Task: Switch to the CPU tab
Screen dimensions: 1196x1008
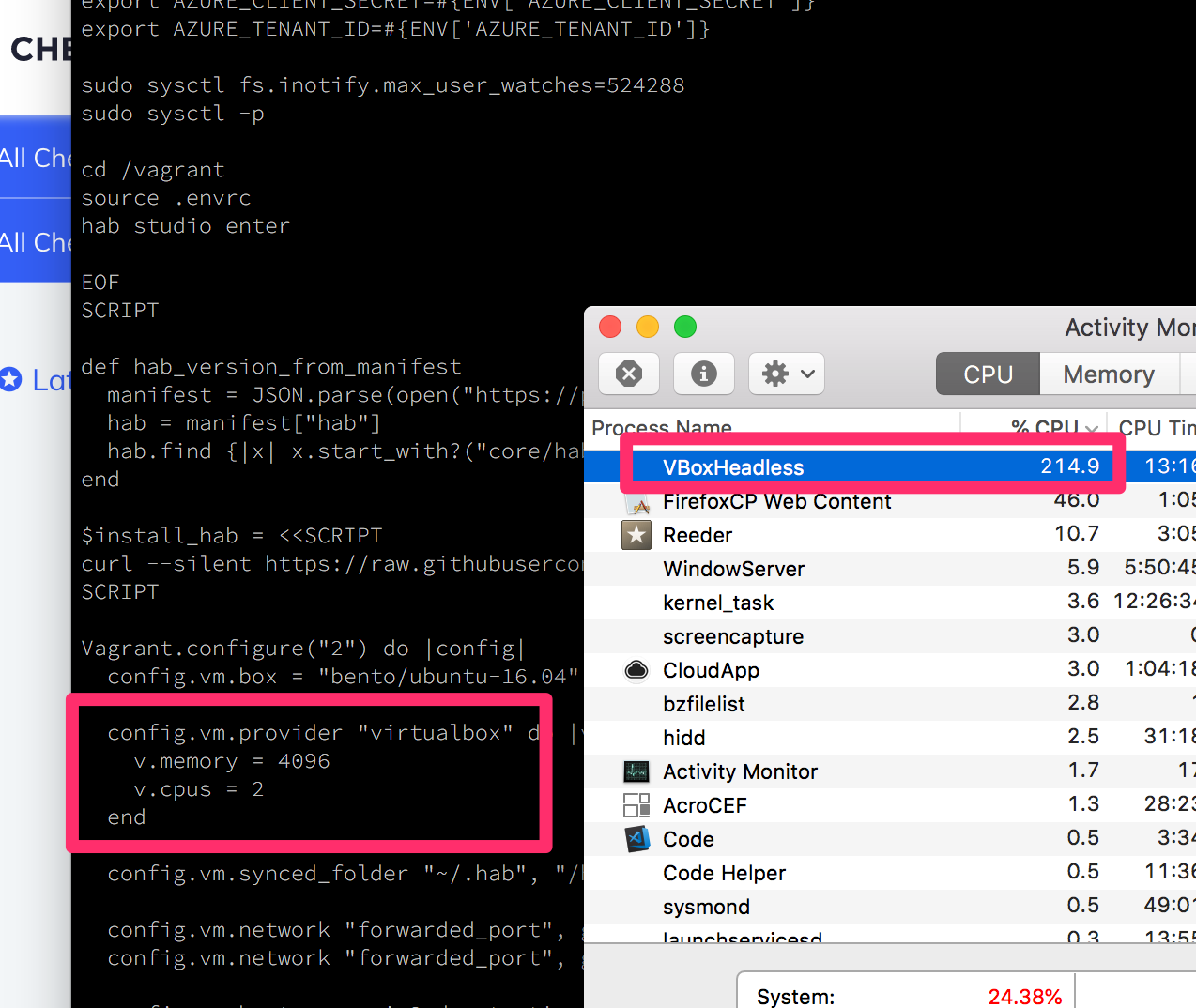Action: coord(988,374)
